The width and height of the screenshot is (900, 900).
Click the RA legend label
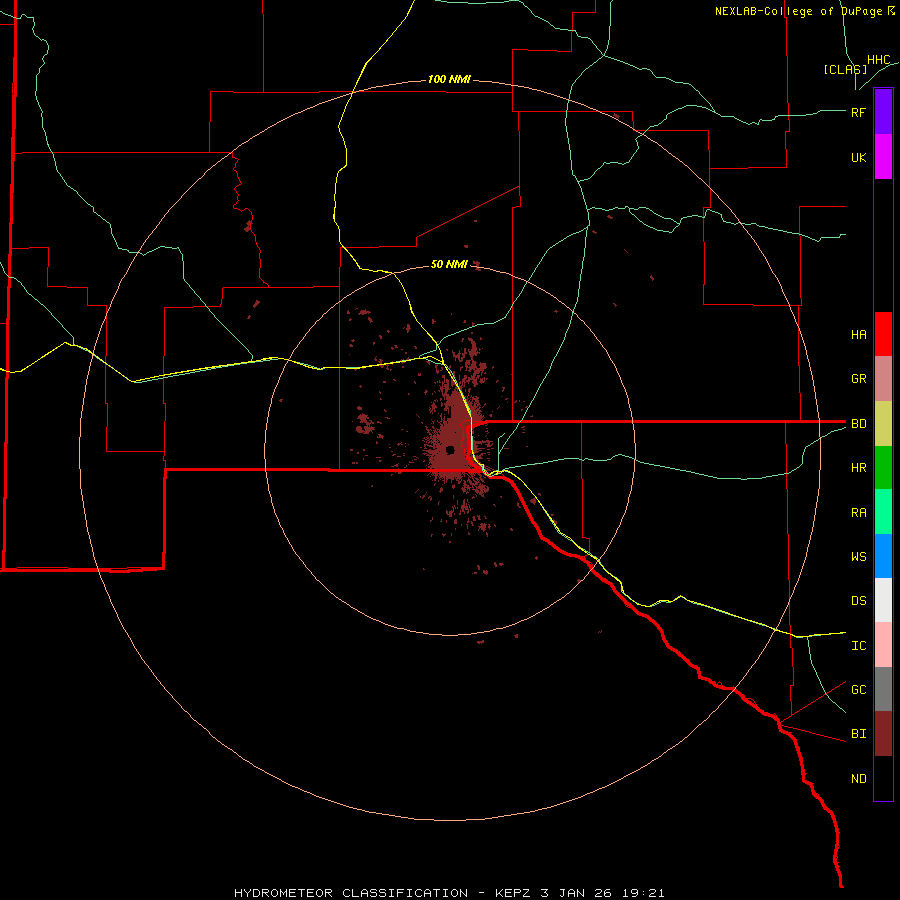(858, 513)
